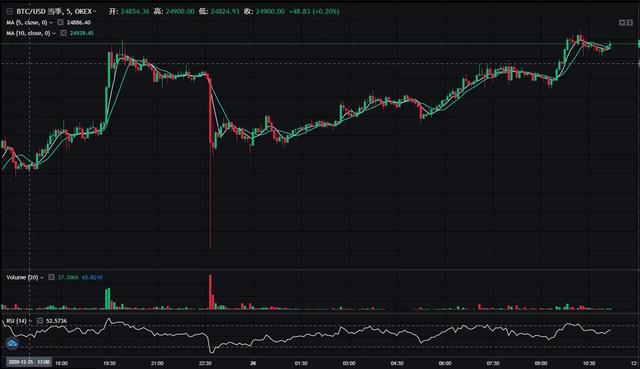Click the 10:30 time axis label
Image resolution: width=640 pixels, height=369 pixels.
[589, 363]
